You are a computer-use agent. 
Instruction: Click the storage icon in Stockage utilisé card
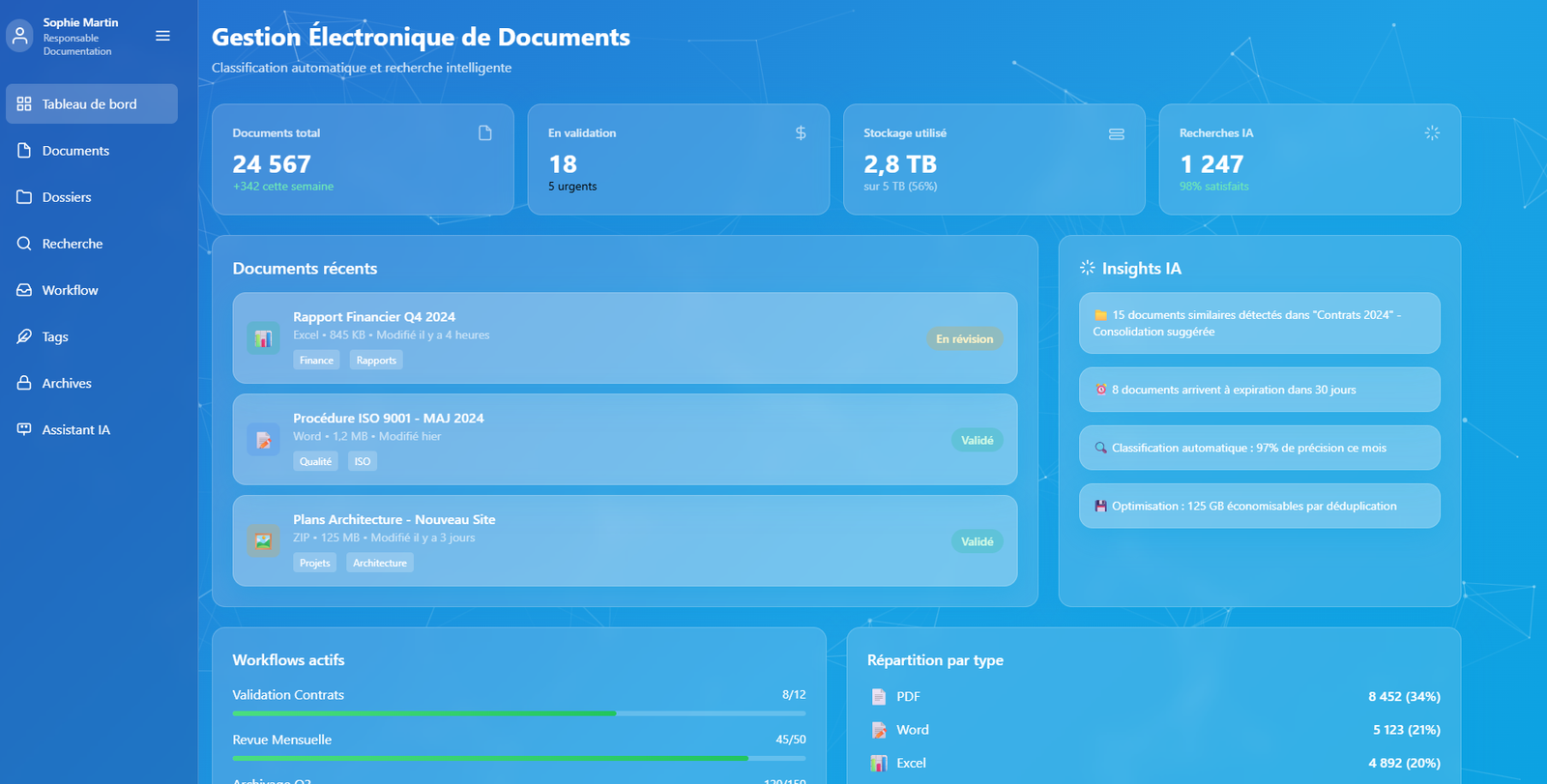click(x=1116, y=133)
